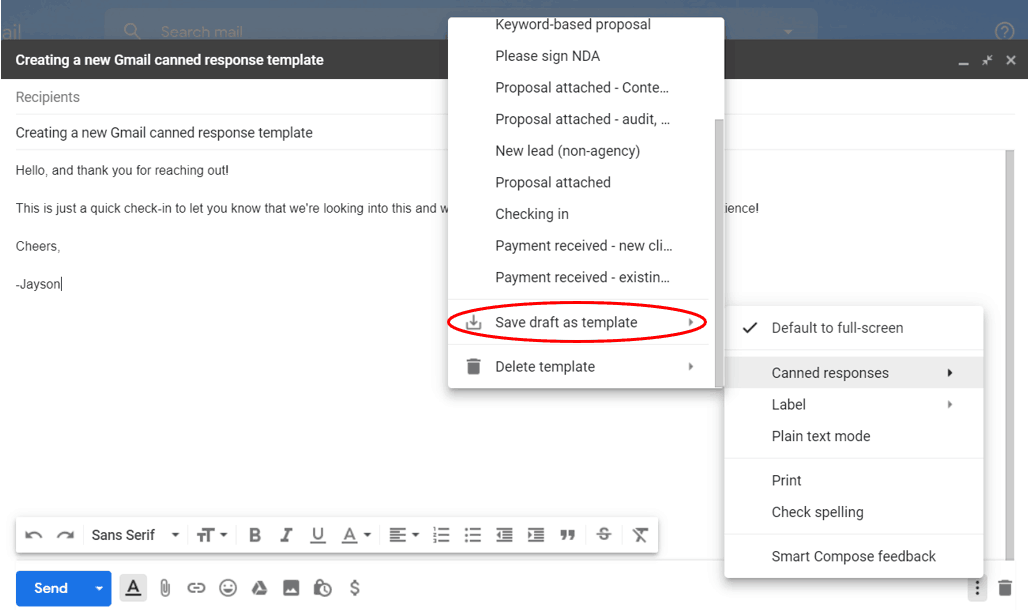
Task: Expand the Delete template submenu
Action: coord(543,366)
